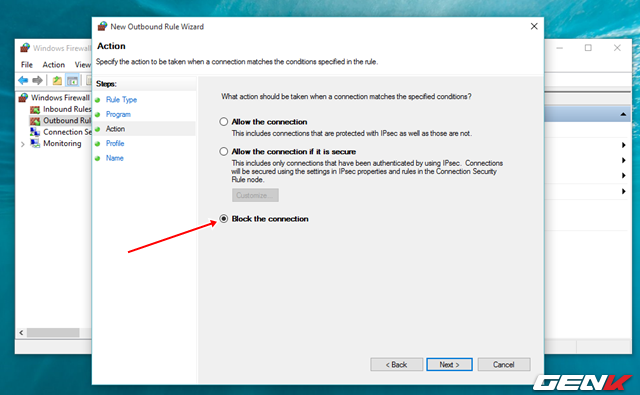This screenshot has height=395, width=640.
Task: Go to the Profile step
Action: (115, 143)
